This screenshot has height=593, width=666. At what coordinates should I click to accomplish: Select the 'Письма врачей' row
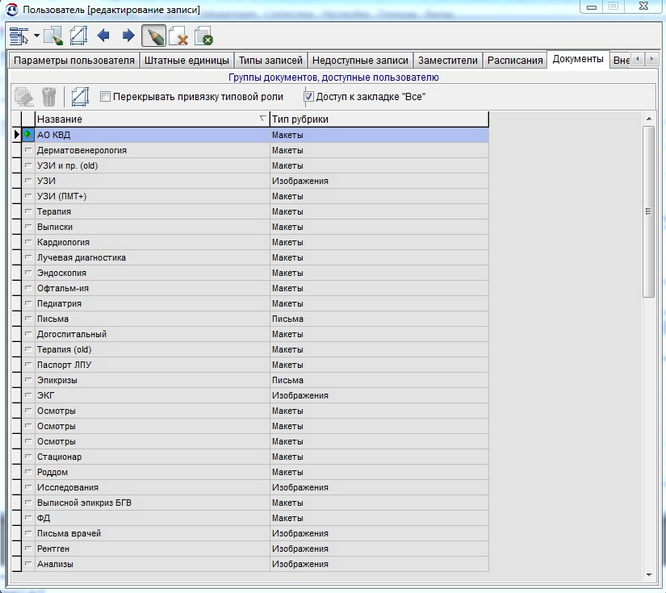tap(255, 533)
